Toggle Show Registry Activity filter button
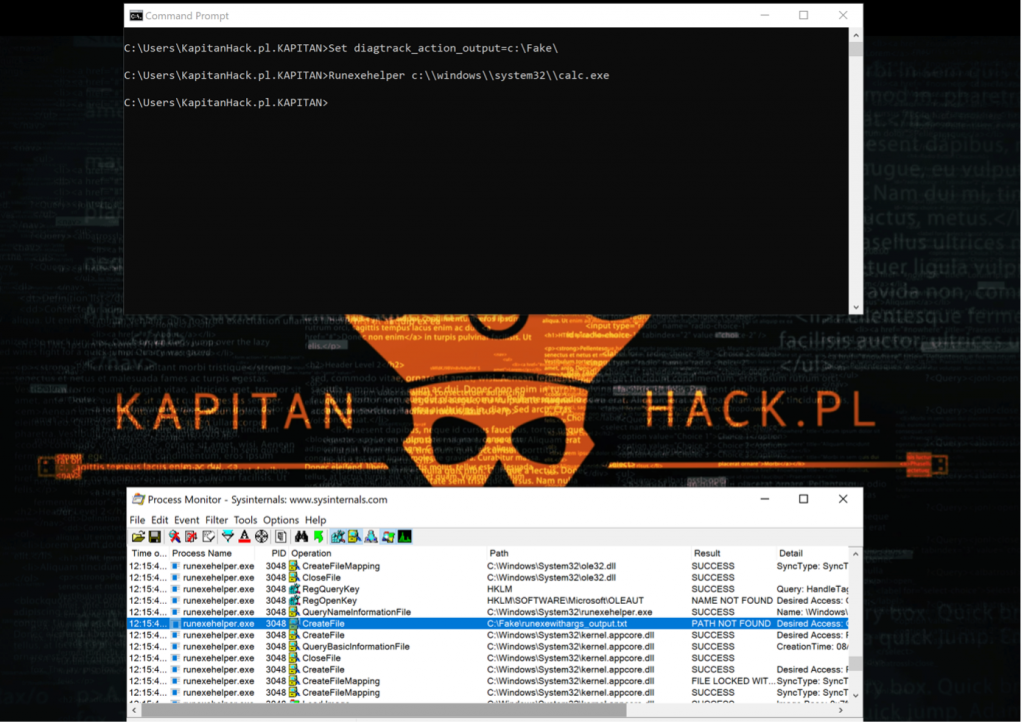Image resolution: width=1024 pixels, height=724 pixels. [338, 537]
